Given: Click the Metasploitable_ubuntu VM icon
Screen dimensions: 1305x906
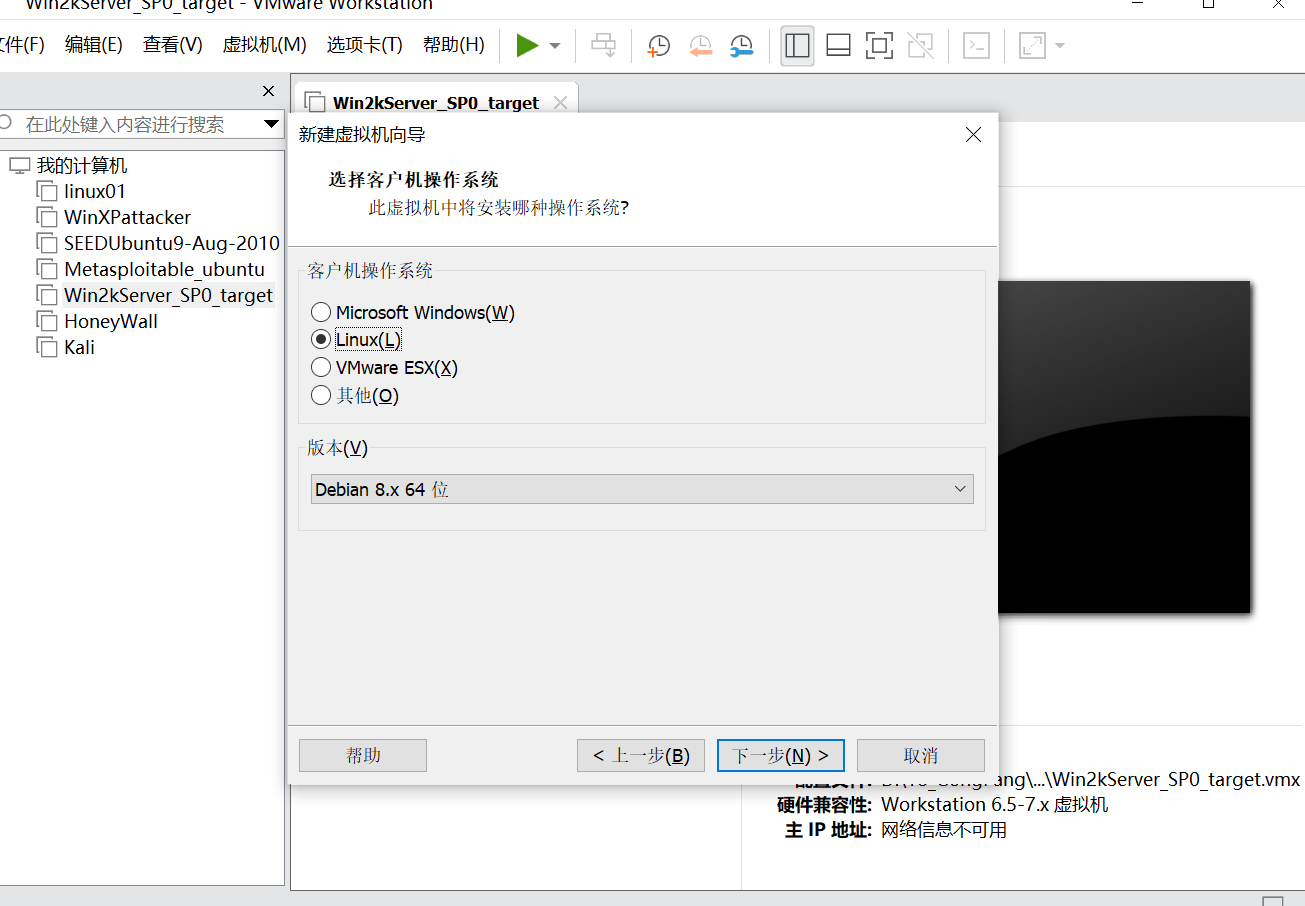Looking at the screenshot, I should coord(46,269).
